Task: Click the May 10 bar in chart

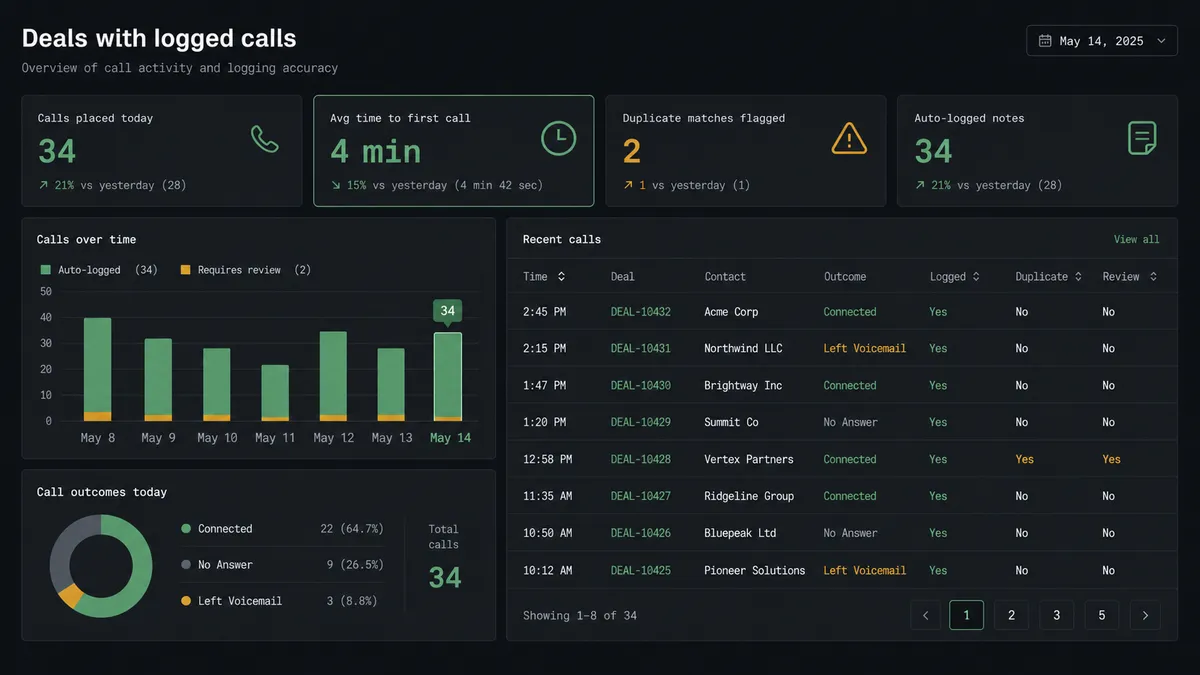Action: pos(216,385)
